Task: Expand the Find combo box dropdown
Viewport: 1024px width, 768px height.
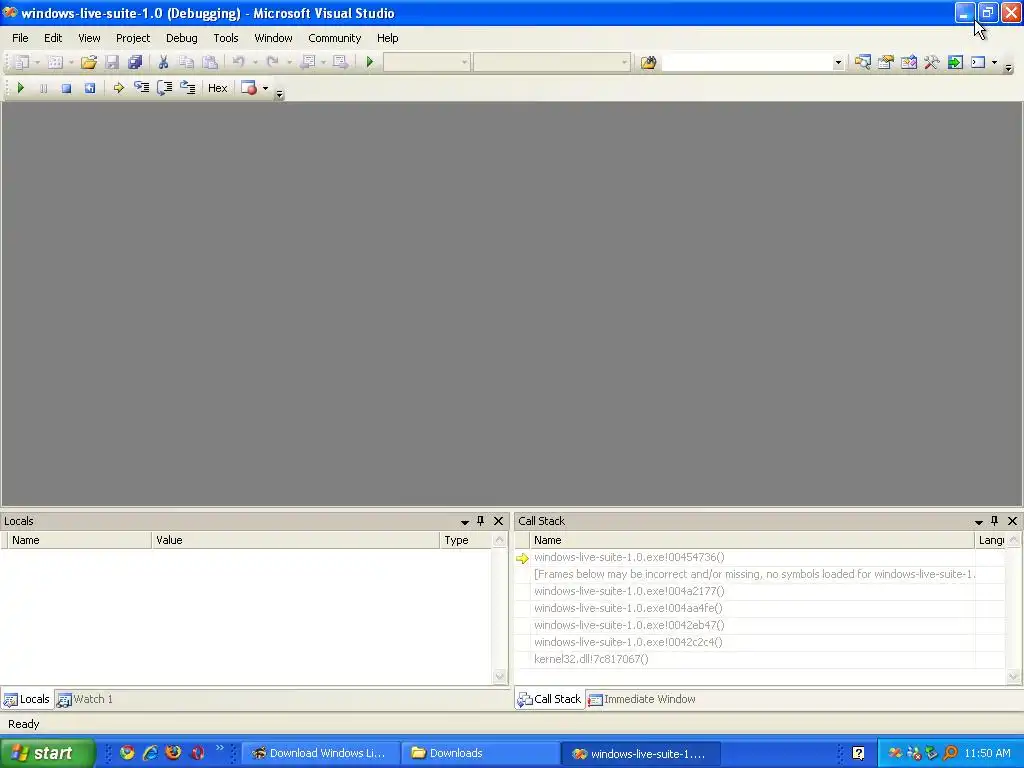Action: tap(838, 62)
